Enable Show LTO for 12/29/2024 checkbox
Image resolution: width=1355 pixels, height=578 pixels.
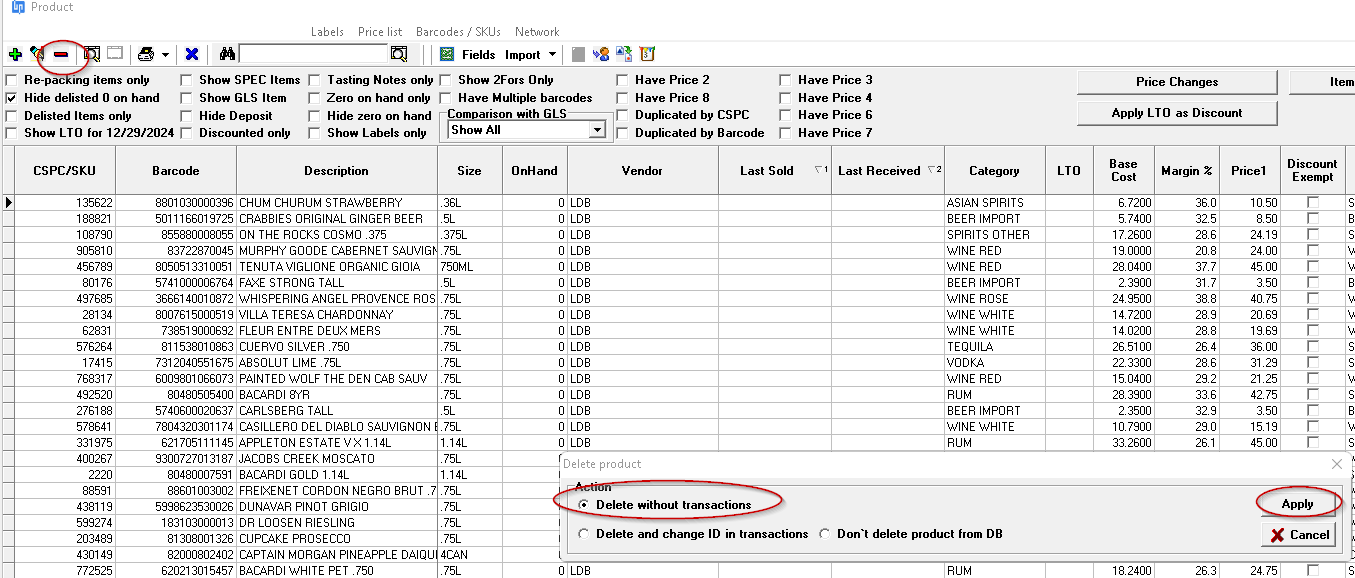[11, 133]
